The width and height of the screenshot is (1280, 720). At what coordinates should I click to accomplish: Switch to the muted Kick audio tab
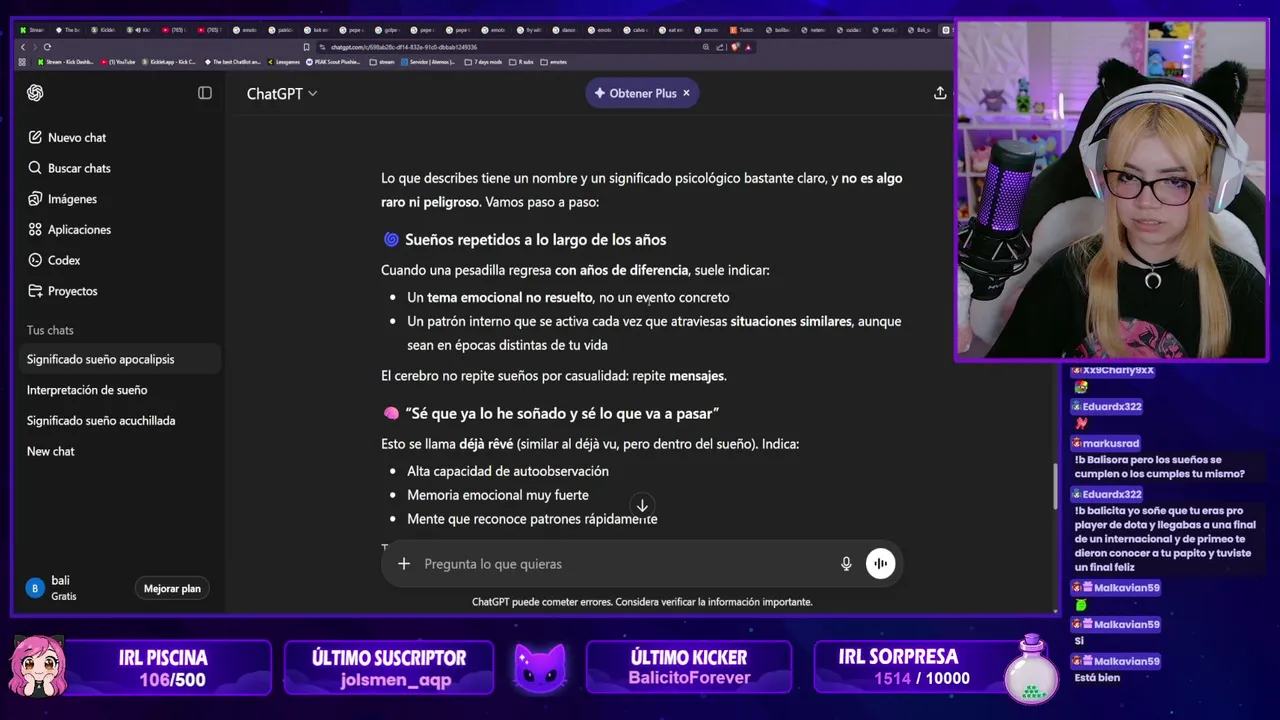pyautogui.click(x=138, y=30)
